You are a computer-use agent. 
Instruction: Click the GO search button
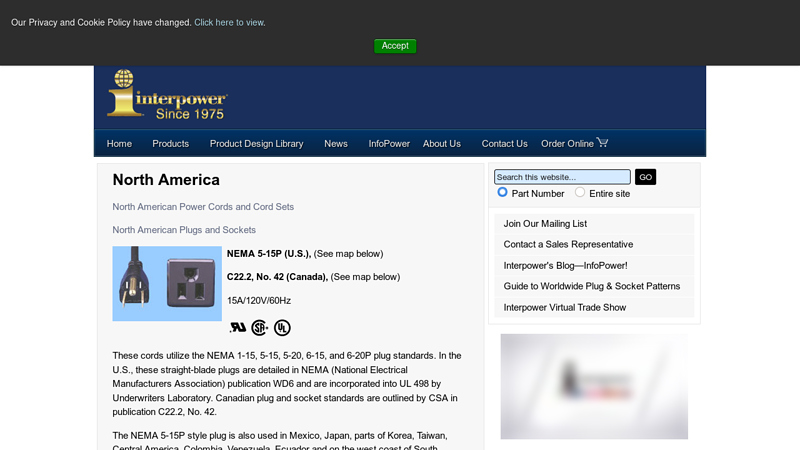tap(645, 177)
